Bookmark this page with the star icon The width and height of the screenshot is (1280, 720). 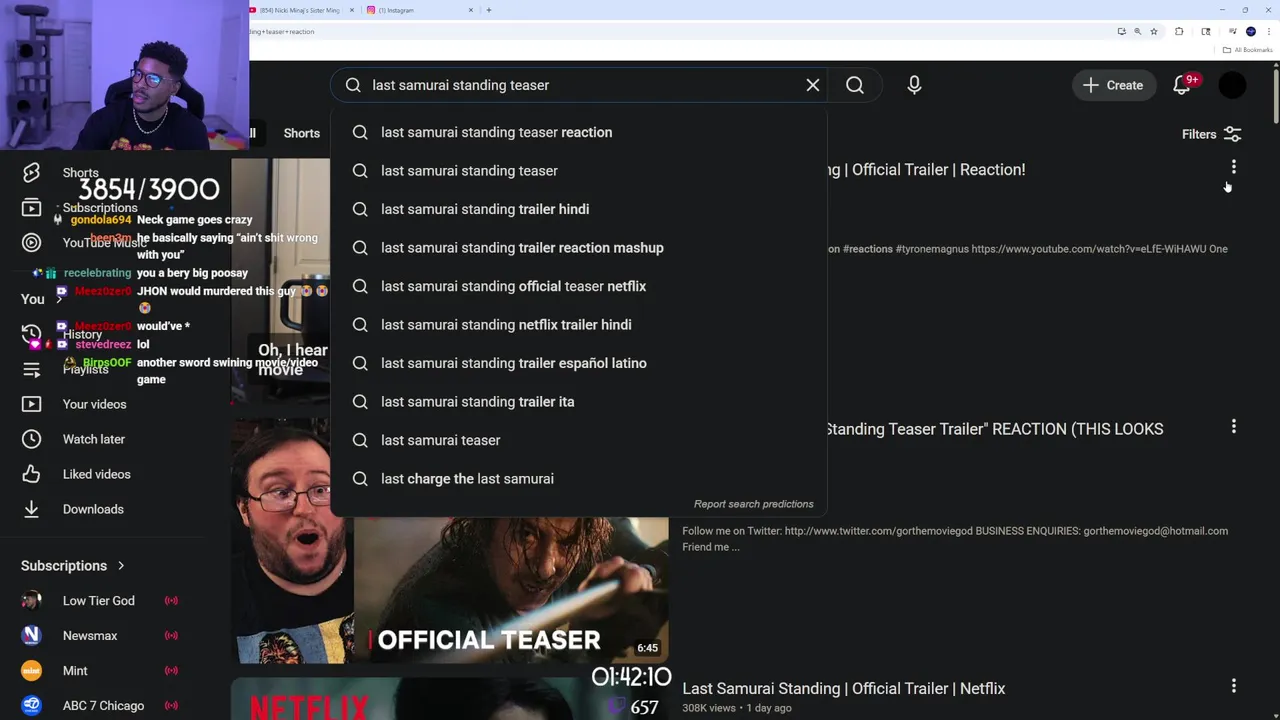pos(1154,31)
